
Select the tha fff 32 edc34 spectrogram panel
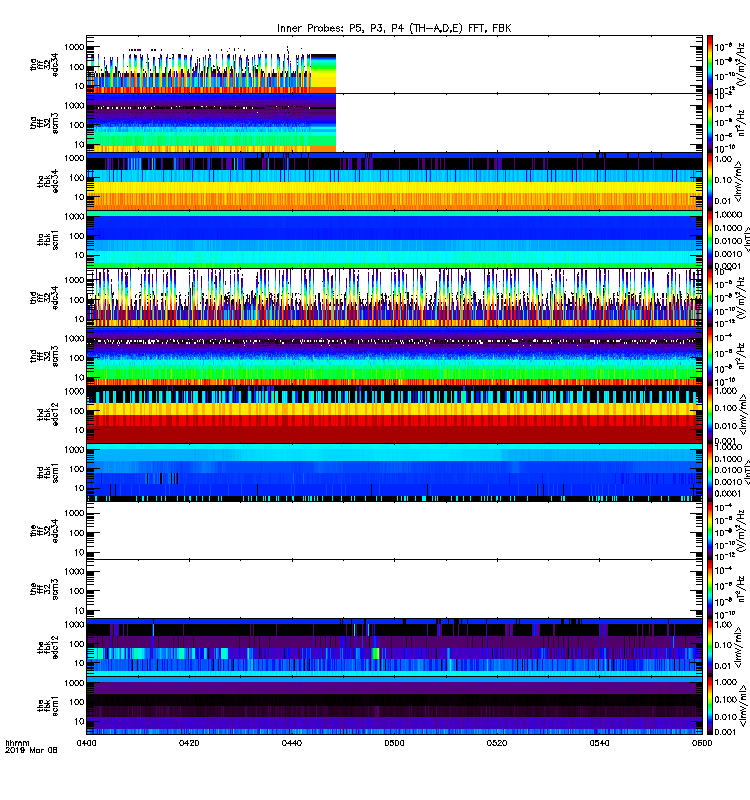[x=394, y=64]
